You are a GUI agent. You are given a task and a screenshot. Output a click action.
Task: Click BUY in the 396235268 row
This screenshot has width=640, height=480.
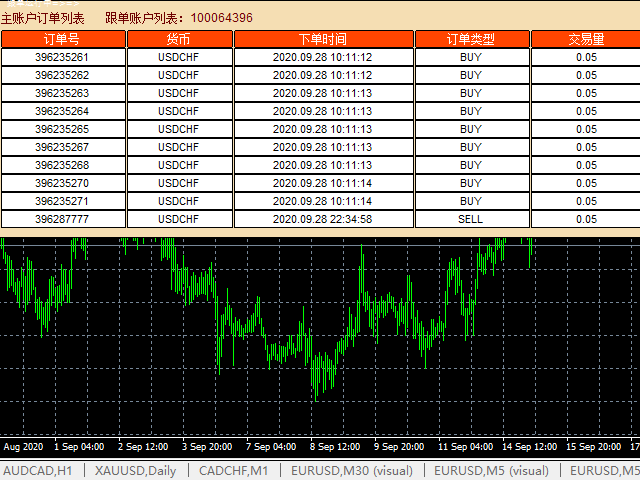pyautogui.click(x=471, y=165)
